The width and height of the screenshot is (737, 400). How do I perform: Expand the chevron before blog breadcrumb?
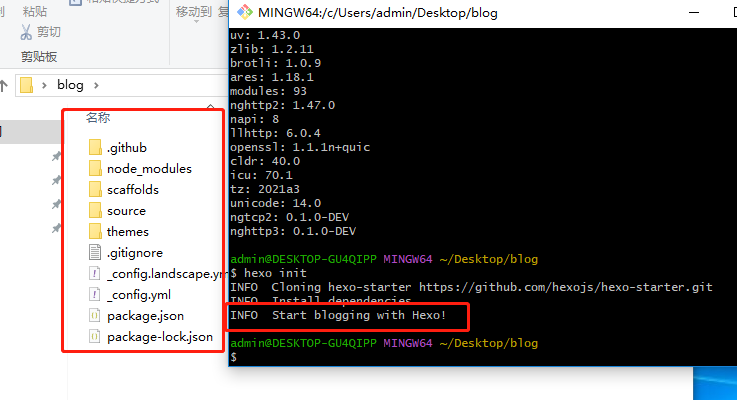[44, 85]
